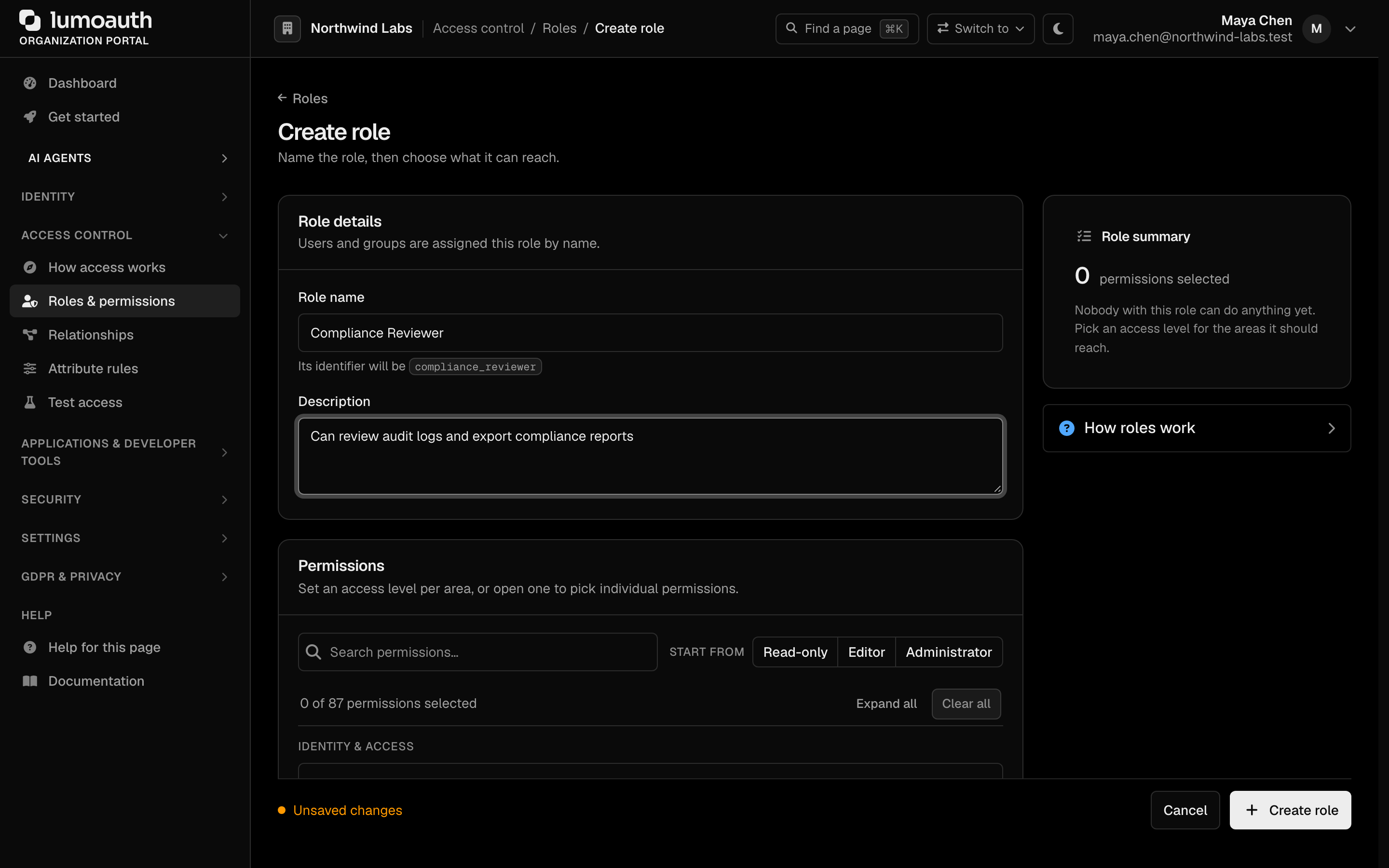Click the Create role button
Image resolution: width=1389 pixels, height=868 pixels.
[x=1290, y=810]
